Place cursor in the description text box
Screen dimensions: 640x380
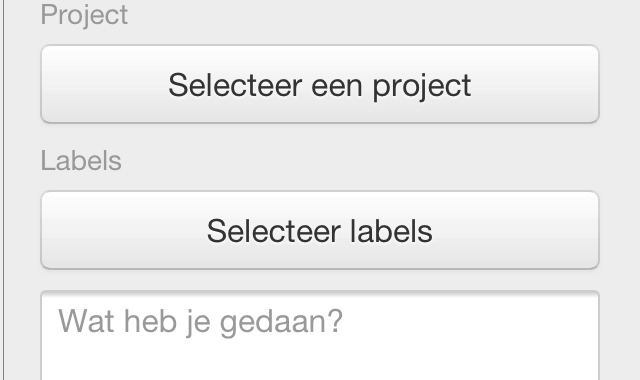pyautogui.click(x=320, y=336)
